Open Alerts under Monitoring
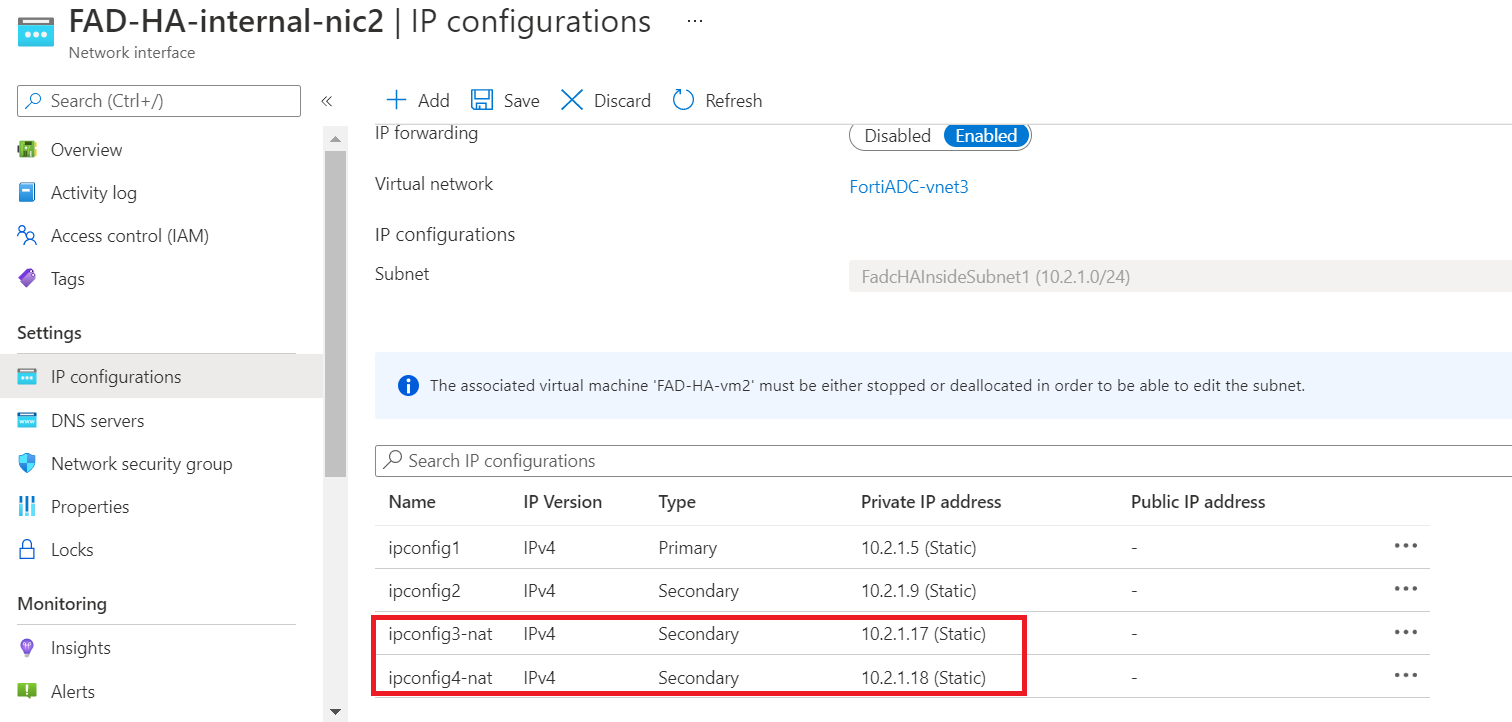Image resolution: width=1512 pixels, height=722 pixels. point(71,691)
